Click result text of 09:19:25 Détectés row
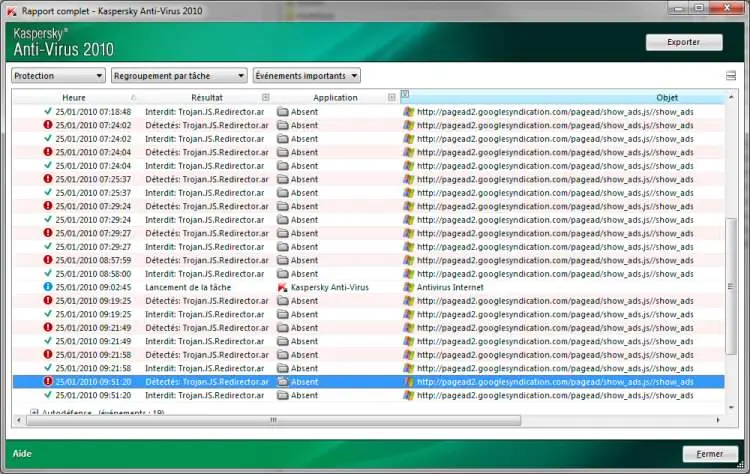The width and height of the screenshot is (750, 474). coord(207,301)
